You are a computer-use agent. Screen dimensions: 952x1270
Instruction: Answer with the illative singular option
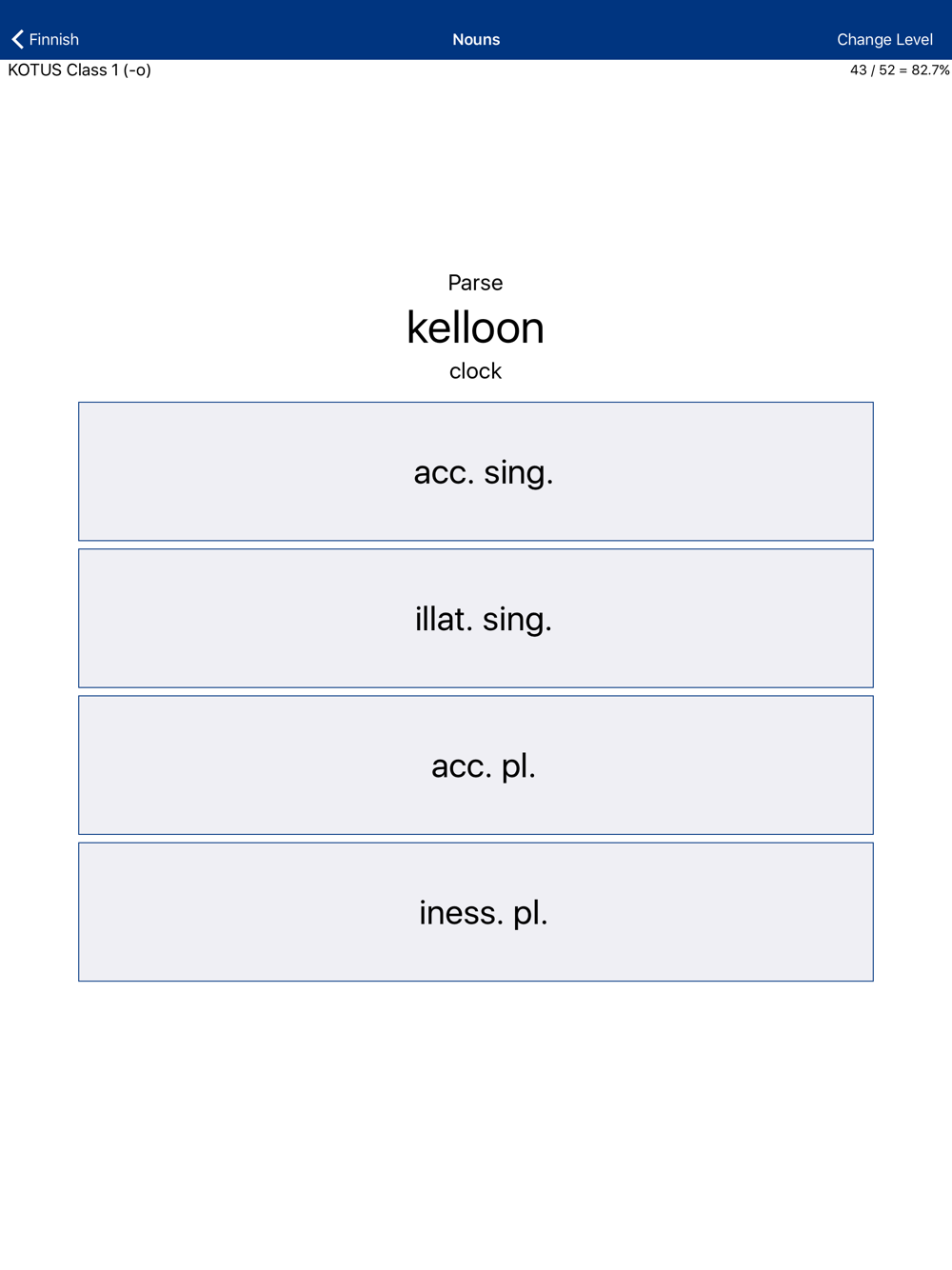[476, 618]
